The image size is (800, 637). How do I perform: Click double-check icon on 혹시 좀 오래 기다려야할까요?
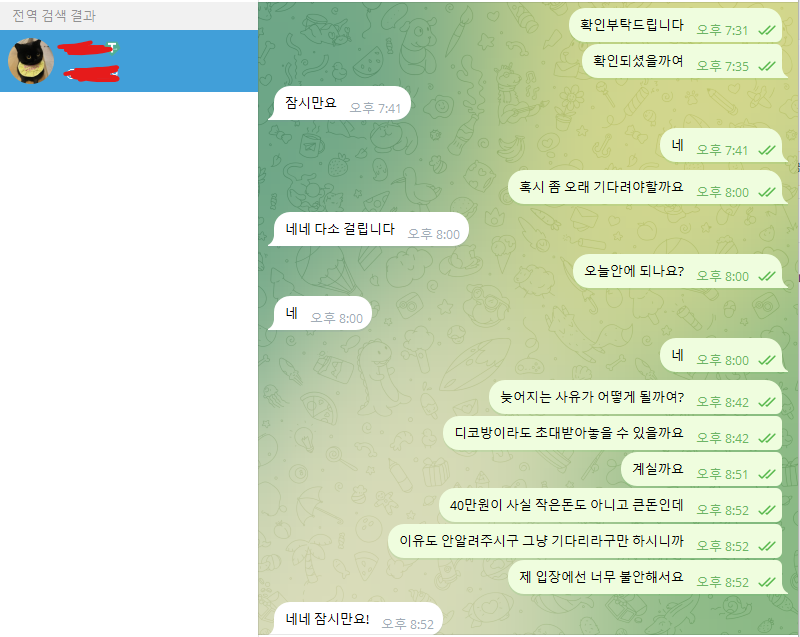[x=766, y=192]
